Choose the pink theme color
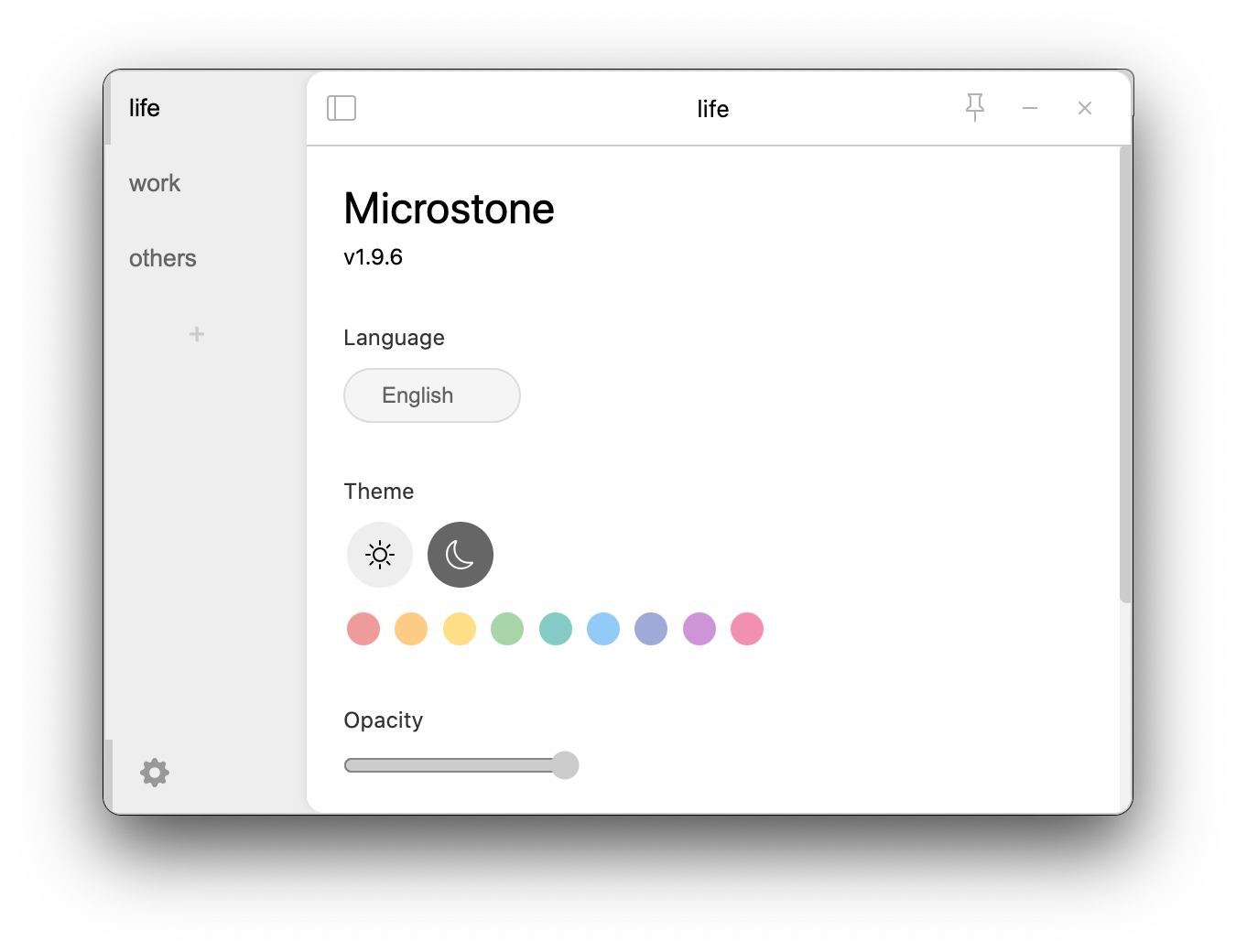 (747, 629)
